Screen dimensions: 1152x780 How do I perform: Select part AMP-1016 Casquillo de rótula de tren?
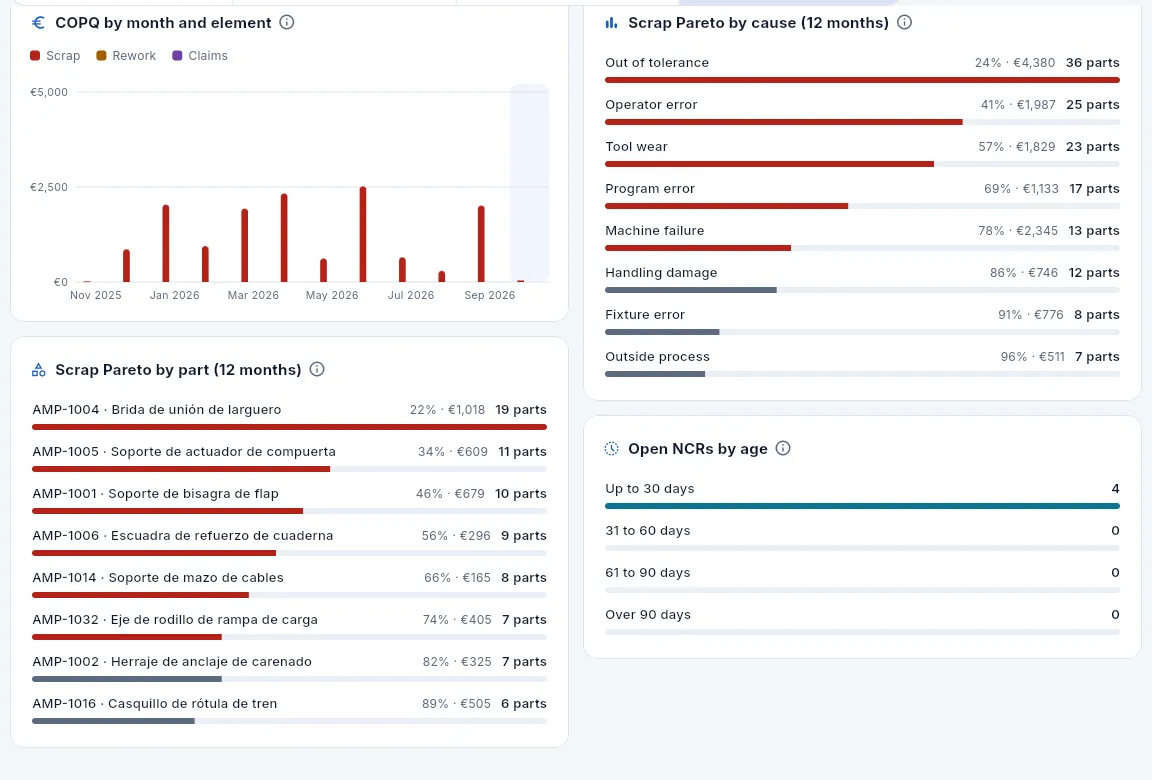coord(155,704)
